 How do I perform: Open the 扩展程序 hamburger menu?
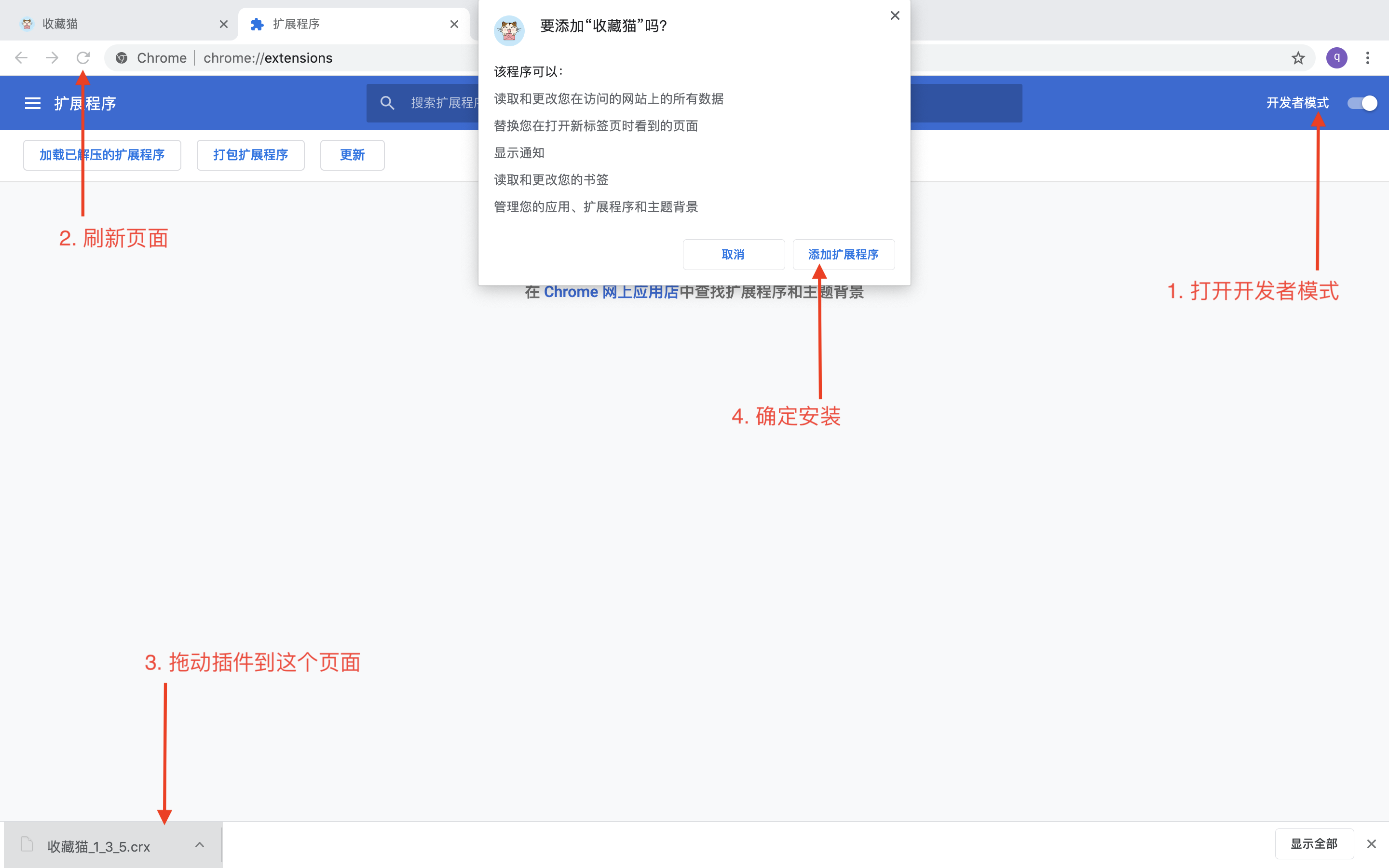pyautogui.click(x=33, y=103)
